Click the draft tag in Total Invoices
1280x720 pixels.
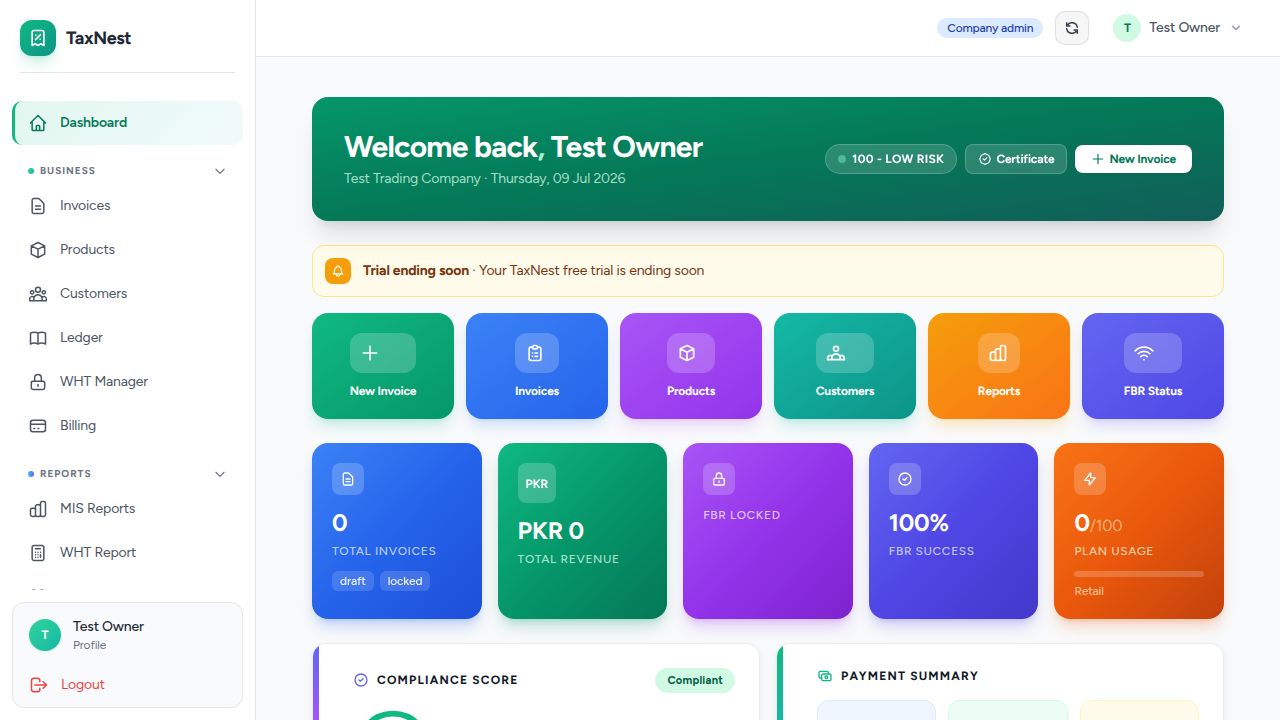click(x=353, y=581)
